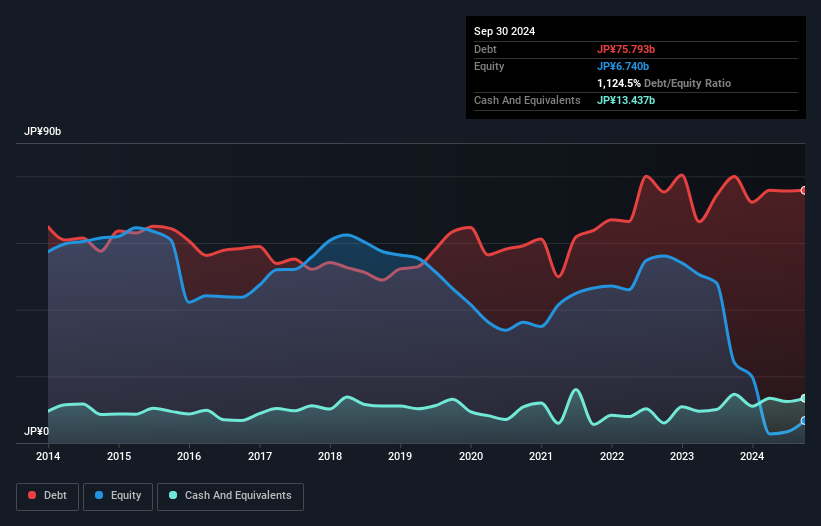
Task: Click the 2015 x-axis label
Action: [x=119, y=456]
